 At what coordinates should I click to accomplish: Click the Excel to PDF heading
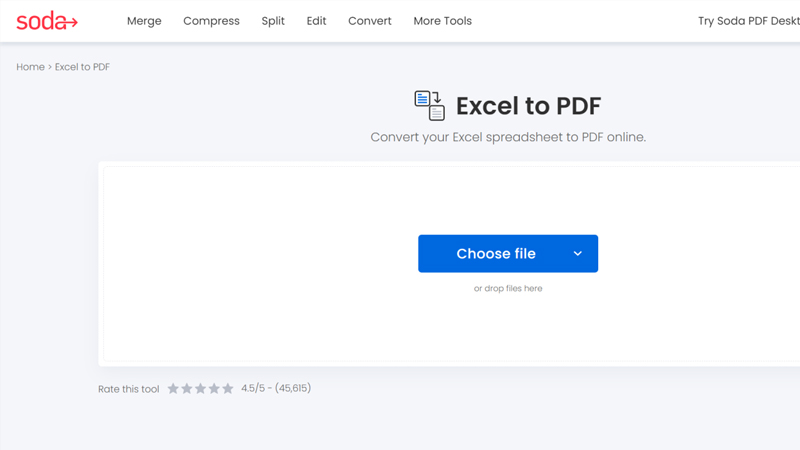[x=528, y=106]
